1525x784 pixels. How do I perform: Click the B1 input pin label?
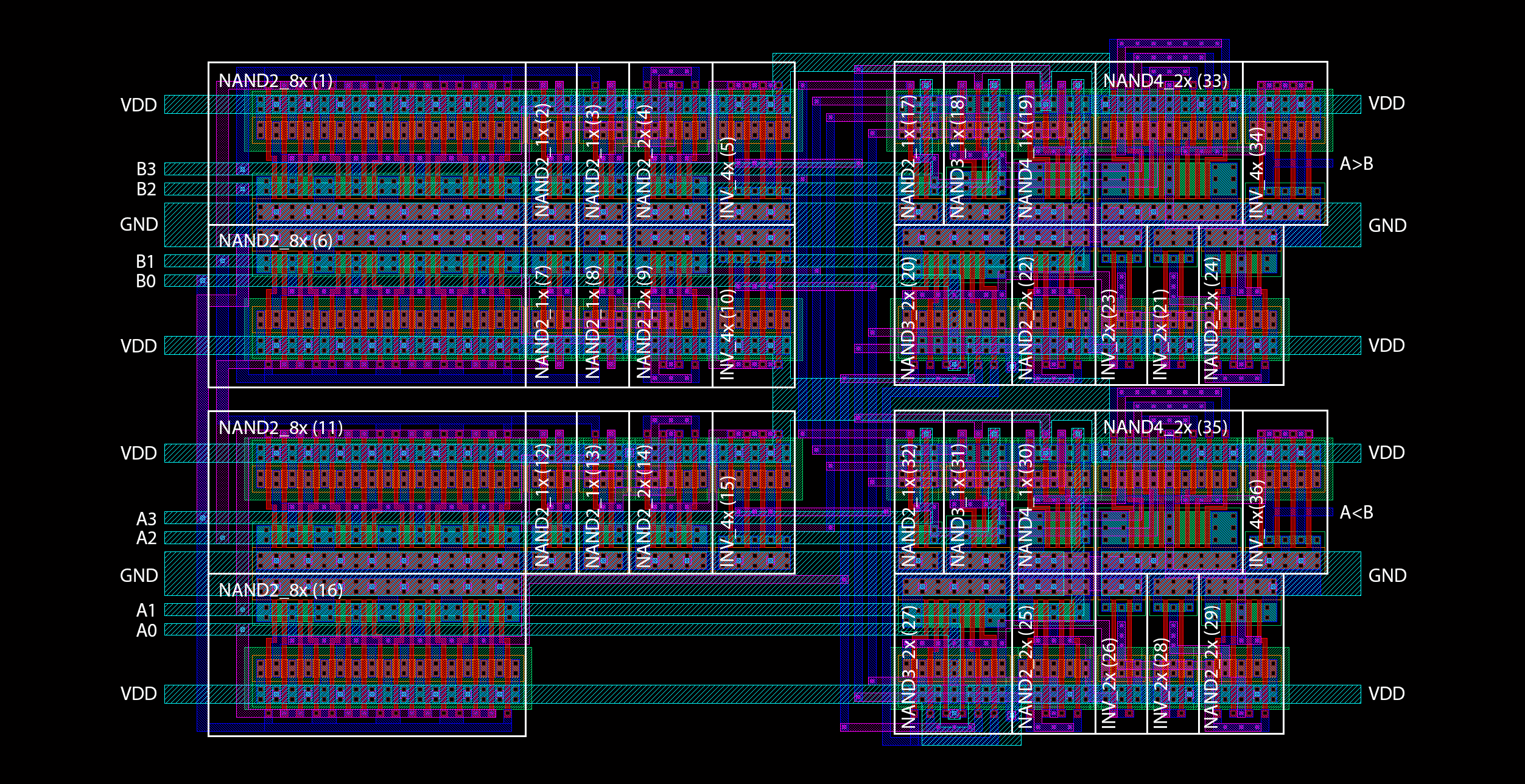pos(145,262)
